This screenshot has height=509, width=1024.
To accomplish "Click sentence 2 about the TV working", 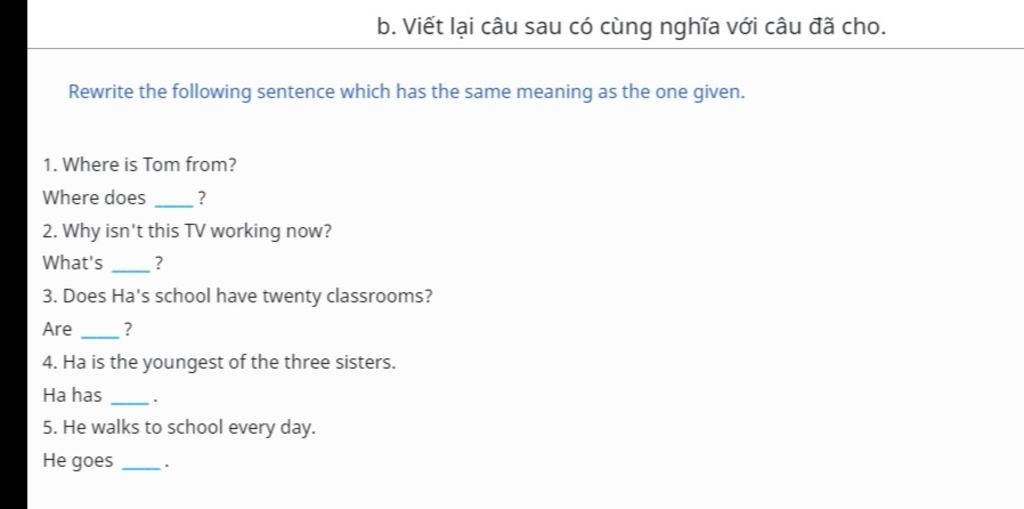I will tap(187, 231).
